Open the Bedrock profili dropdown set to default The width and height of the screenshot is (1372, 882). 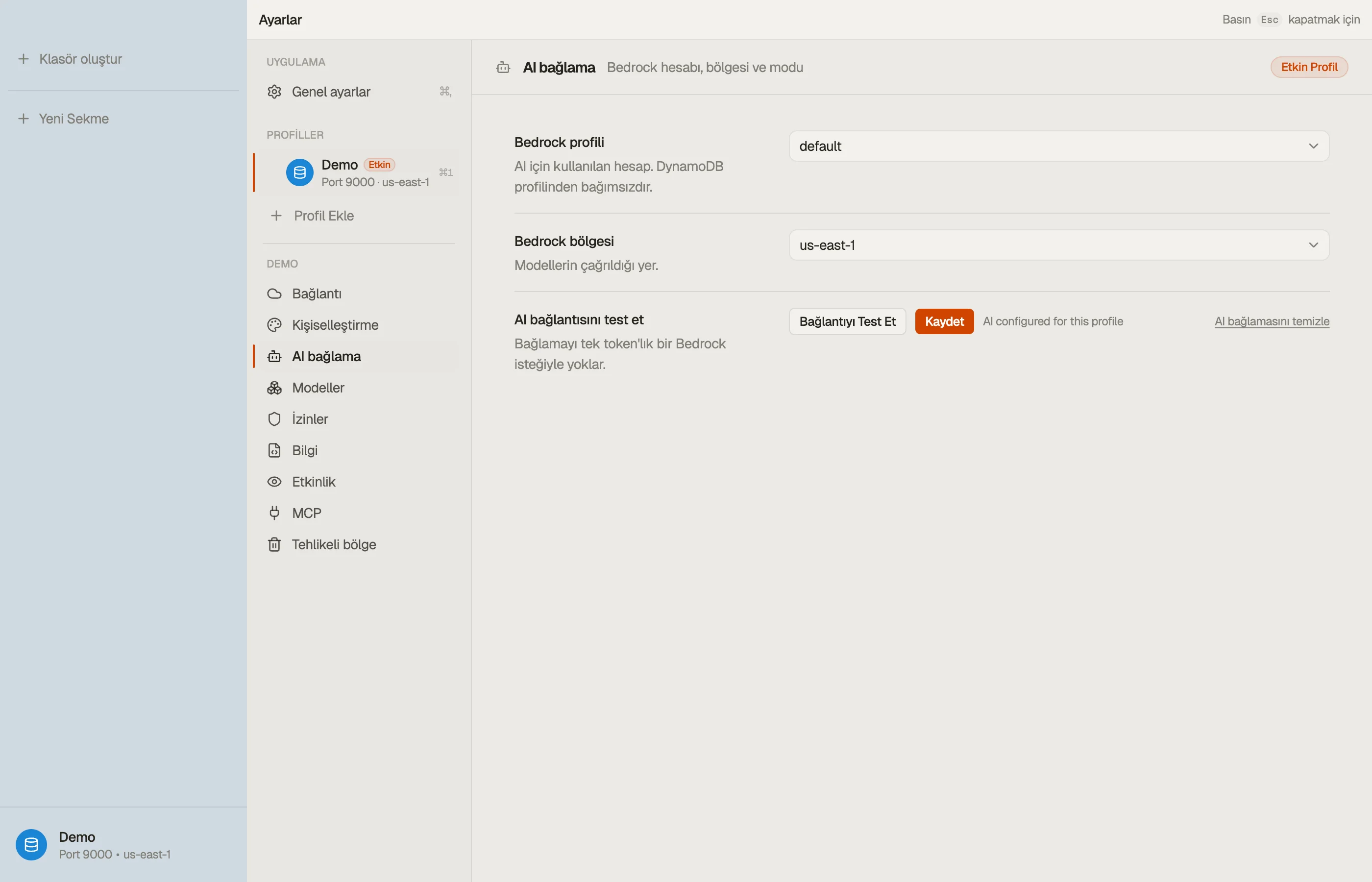[1059, 146]
